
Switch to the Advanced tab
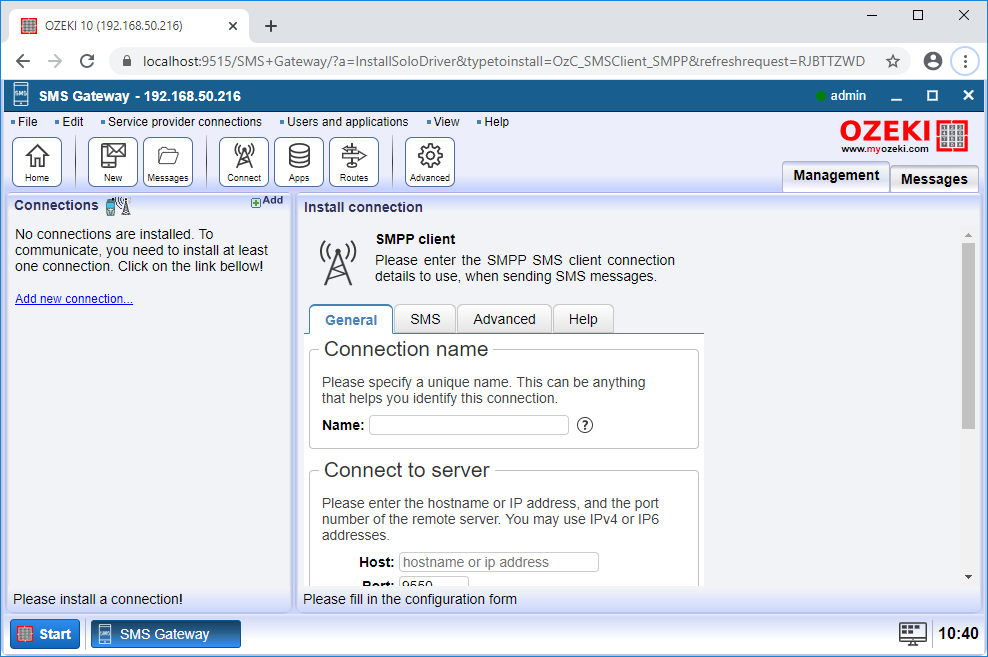pos(504,319)
